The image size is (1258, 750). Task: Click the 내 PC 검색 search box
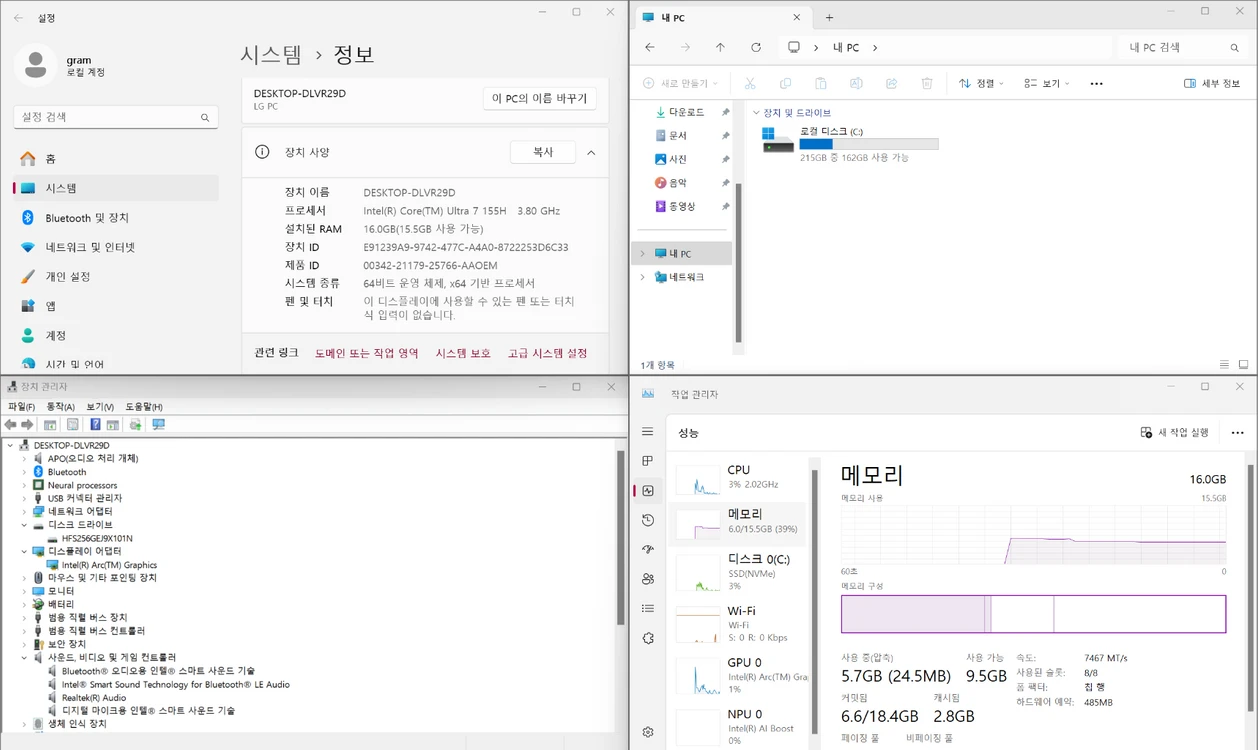tap(1184, 47)
